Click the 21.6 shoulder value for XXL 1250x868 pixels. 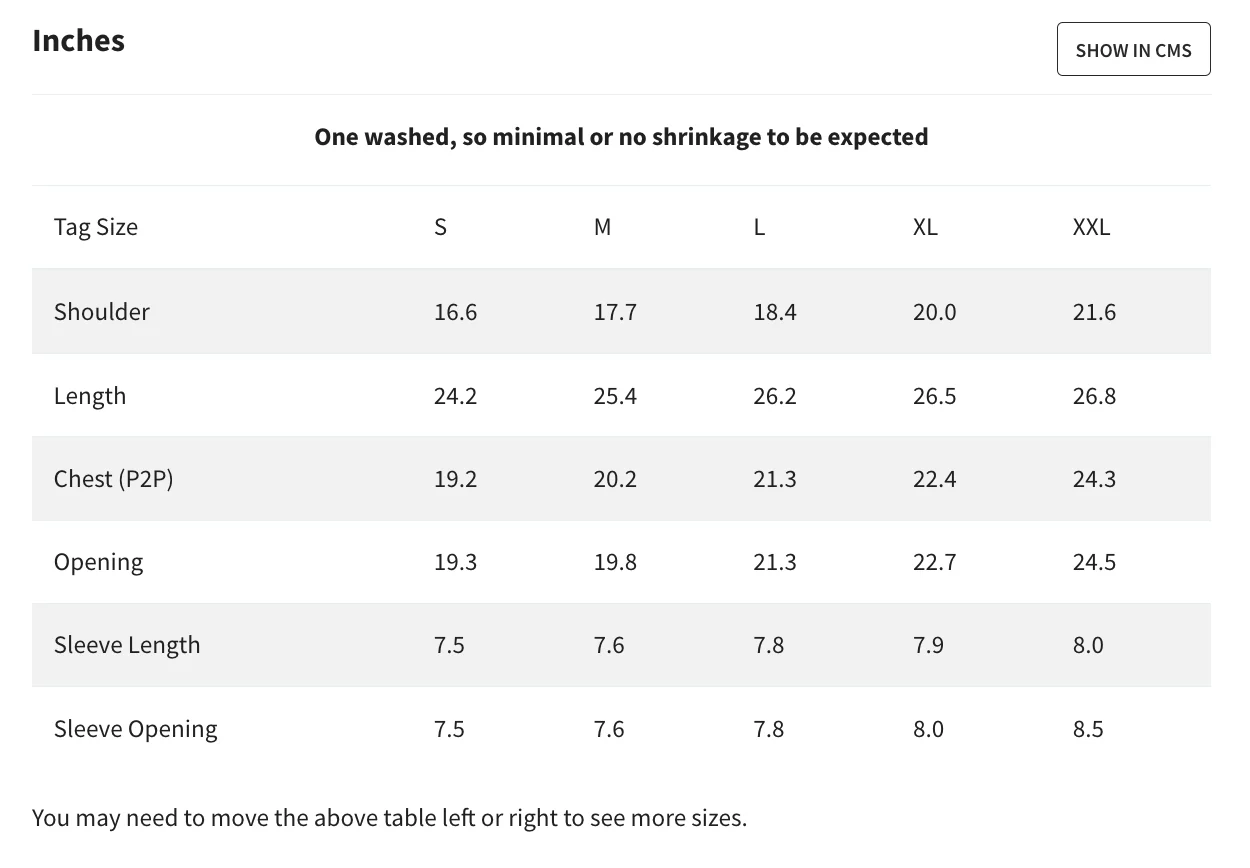1094,312
